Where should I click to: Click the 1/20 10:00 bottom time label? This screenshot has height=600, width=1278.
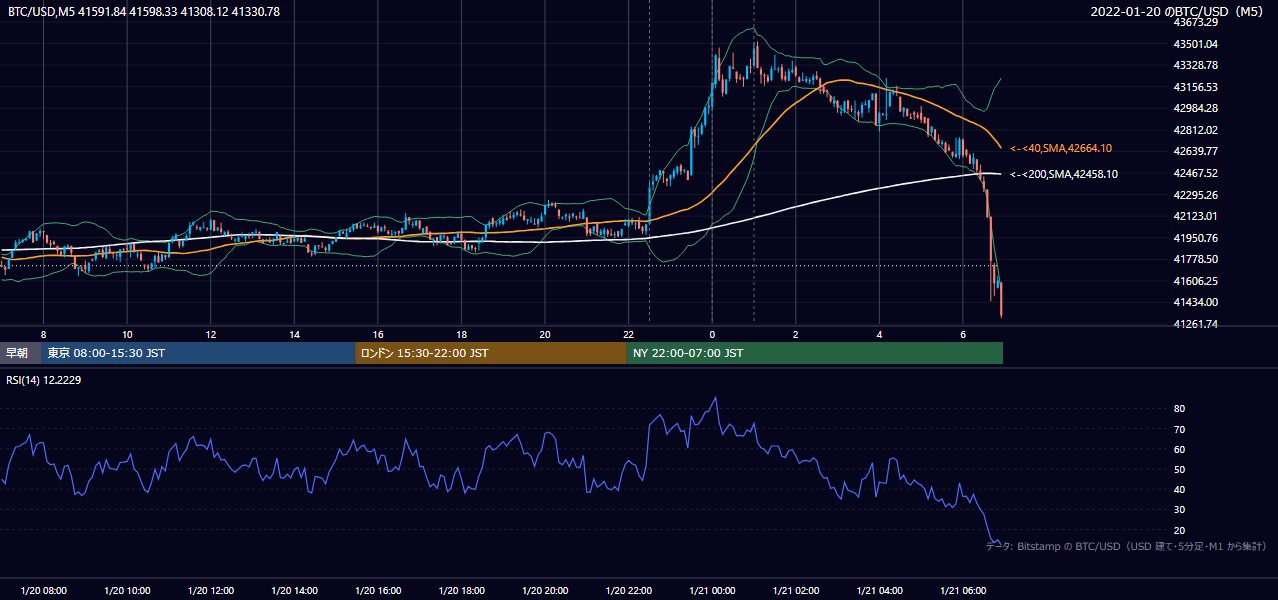coord(127,591)
